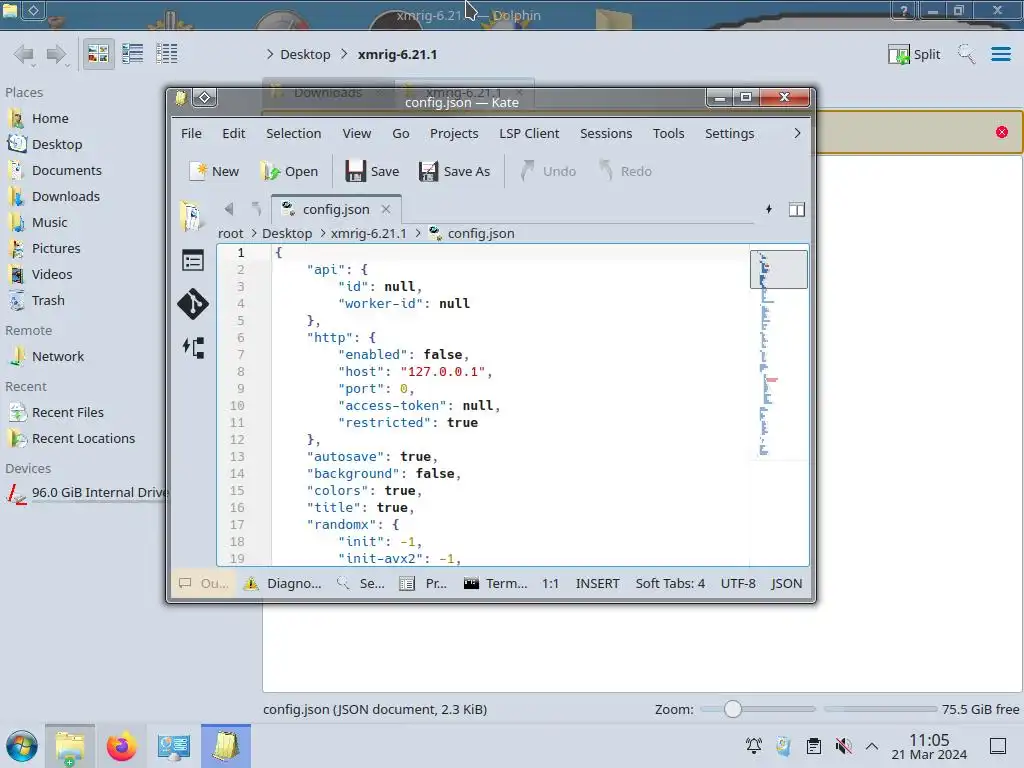This screenshot has width=1024, height=768.
Task: Open the start menu launcher
Action: [22, 746]
